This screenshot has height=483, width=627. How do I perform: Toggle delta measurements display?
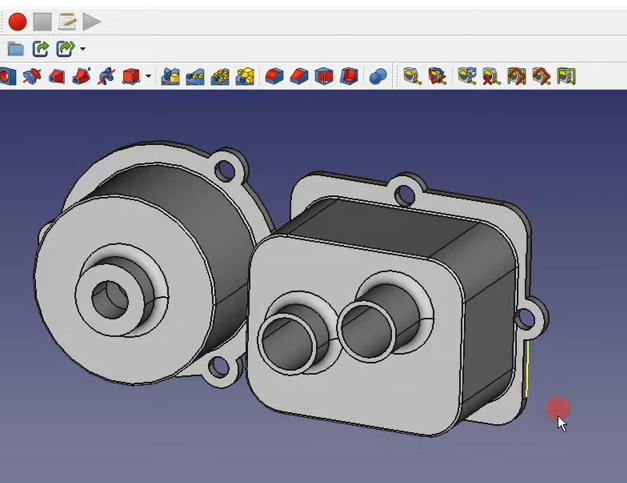[567, 76]
